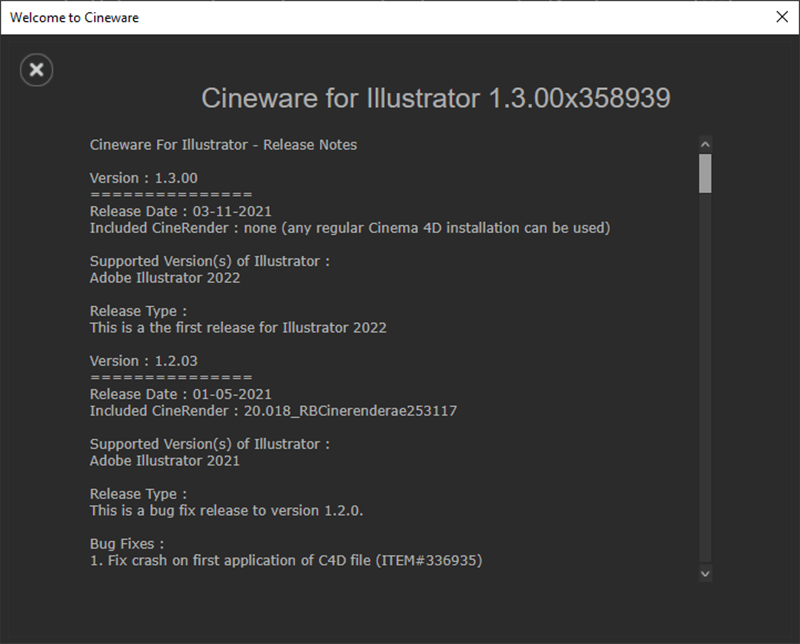
Task: Click the 'Fix crash on first application' line
Action: click(x=286, y=561)
